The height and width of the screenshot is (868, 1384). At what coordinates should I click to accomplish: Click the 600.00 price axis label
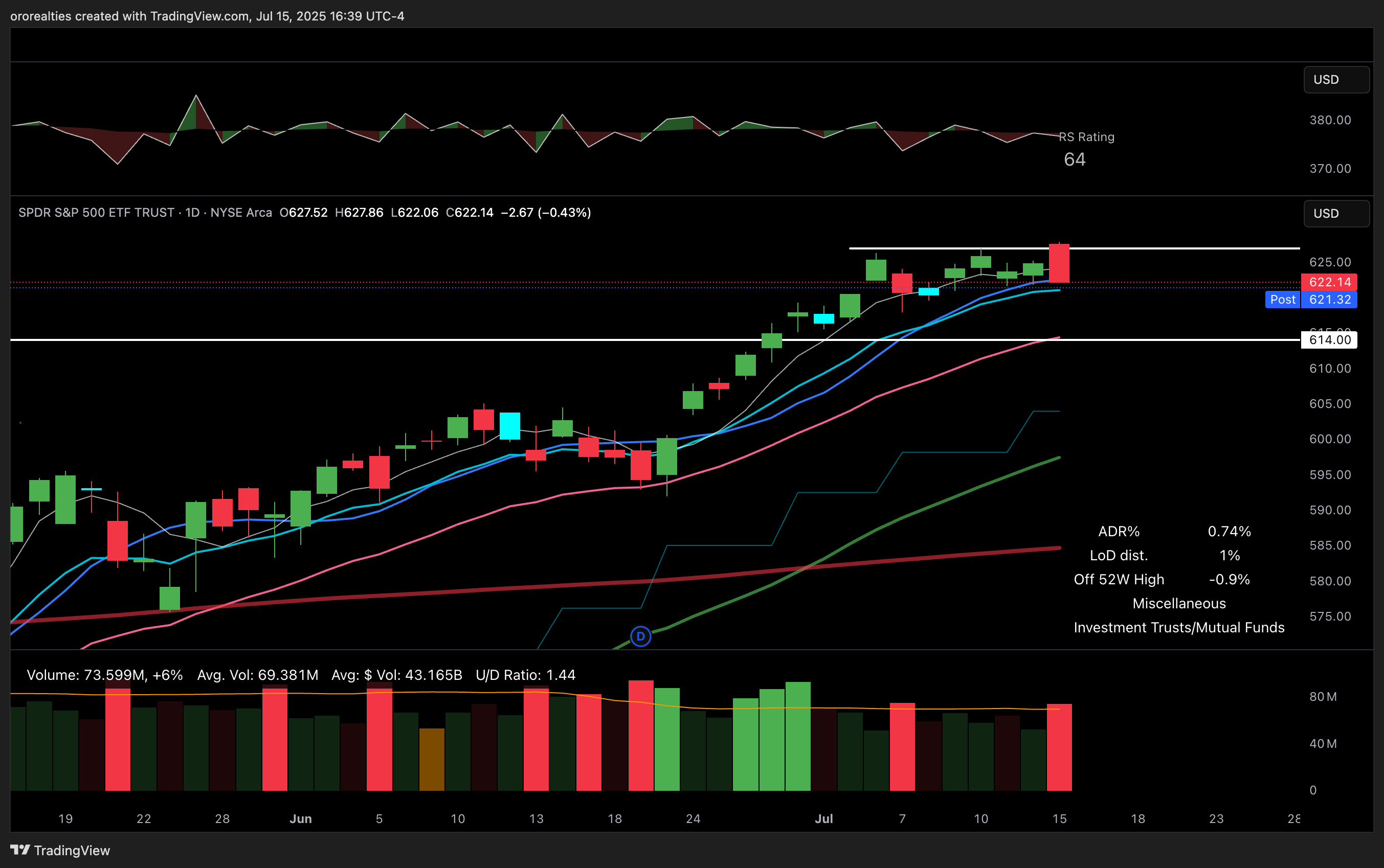(x=1330, y=439)
